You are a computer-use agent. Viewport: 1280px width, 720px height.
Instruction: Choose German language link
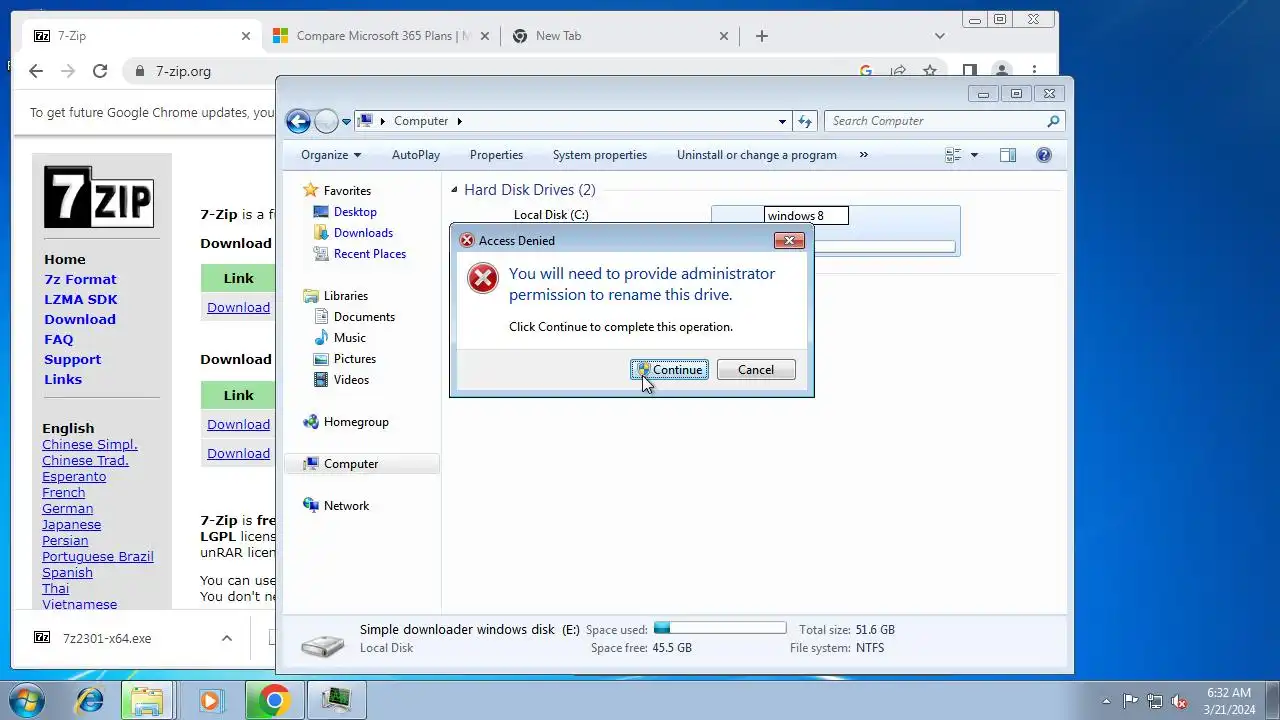tap(67, 509)
